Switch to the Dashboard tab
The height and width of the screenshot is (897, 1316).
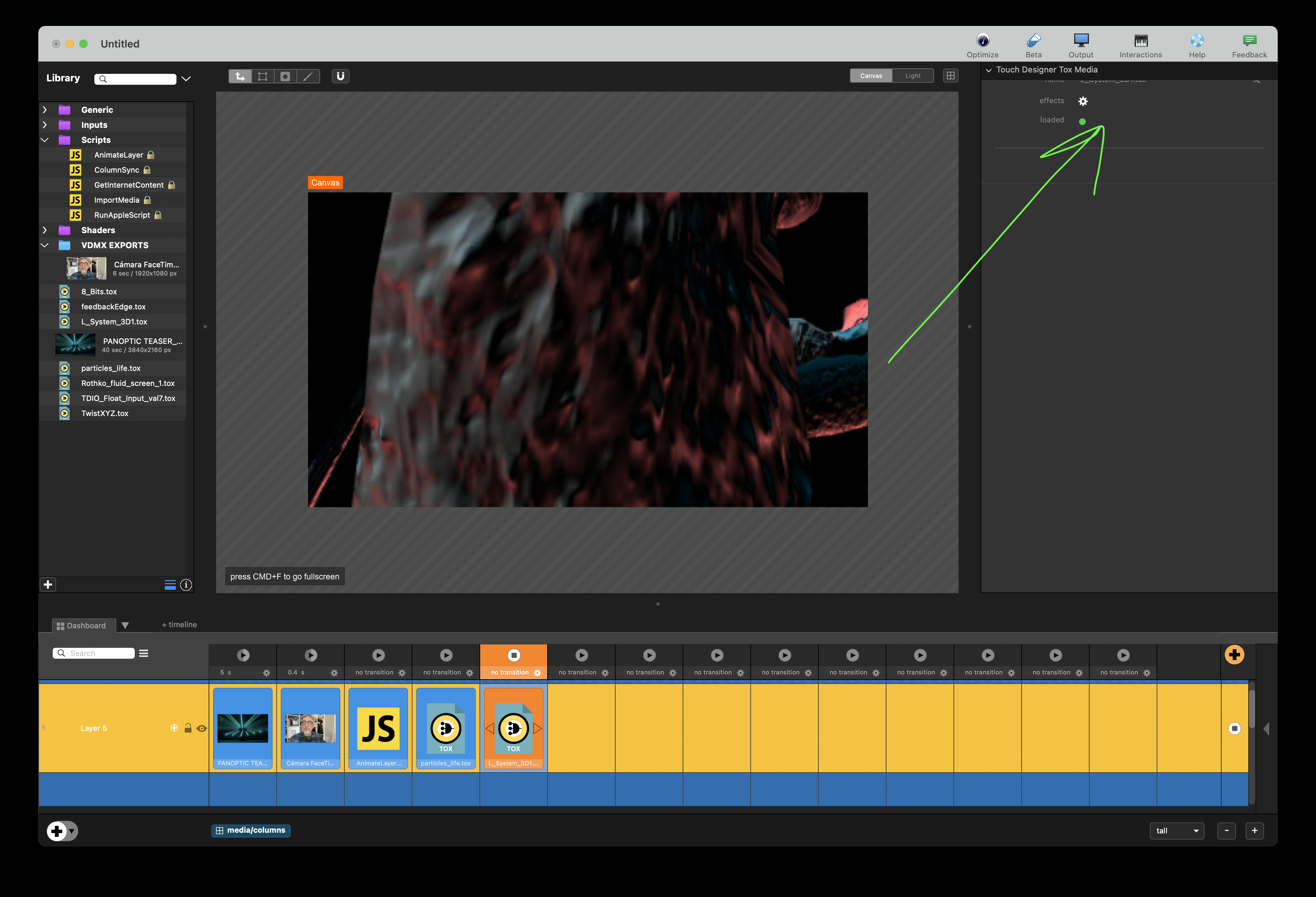81,625
